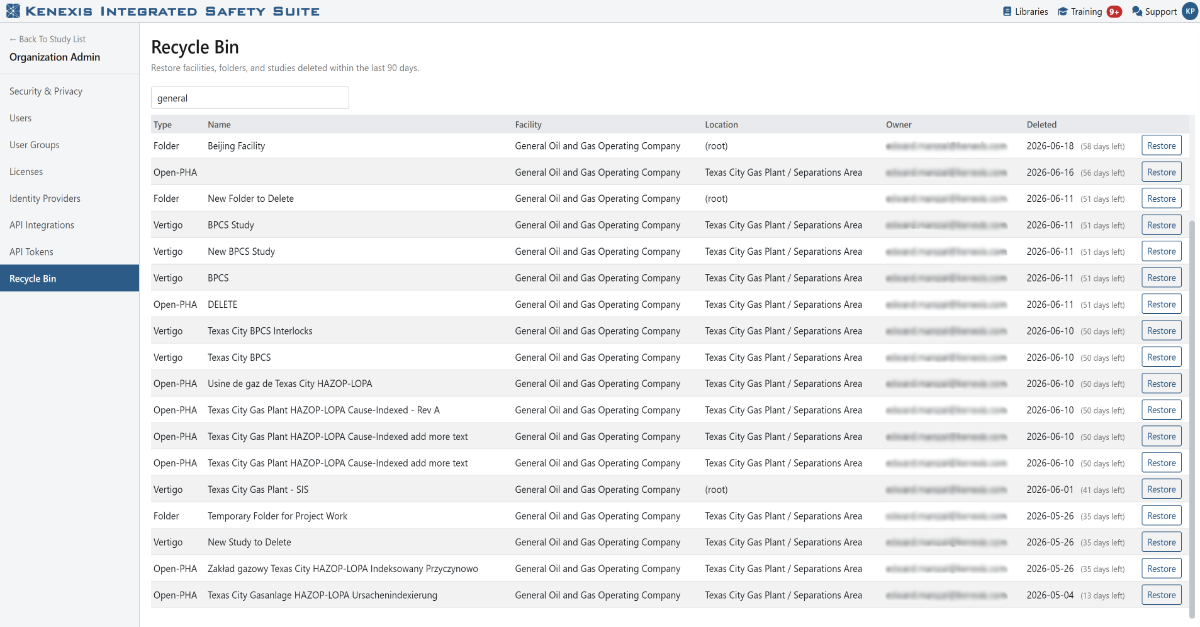The height and width of the screenshot is (627, 1200).
Task: Restore Texas City BPCS Interlocks study
Action: click(1161, 331)
